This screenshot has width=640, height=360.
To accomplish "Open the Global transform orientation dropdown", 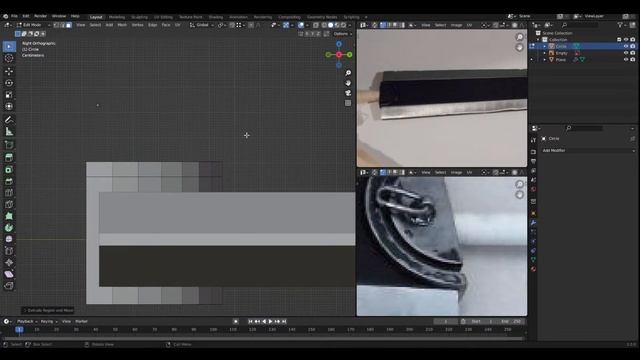I will click(202, 25).
